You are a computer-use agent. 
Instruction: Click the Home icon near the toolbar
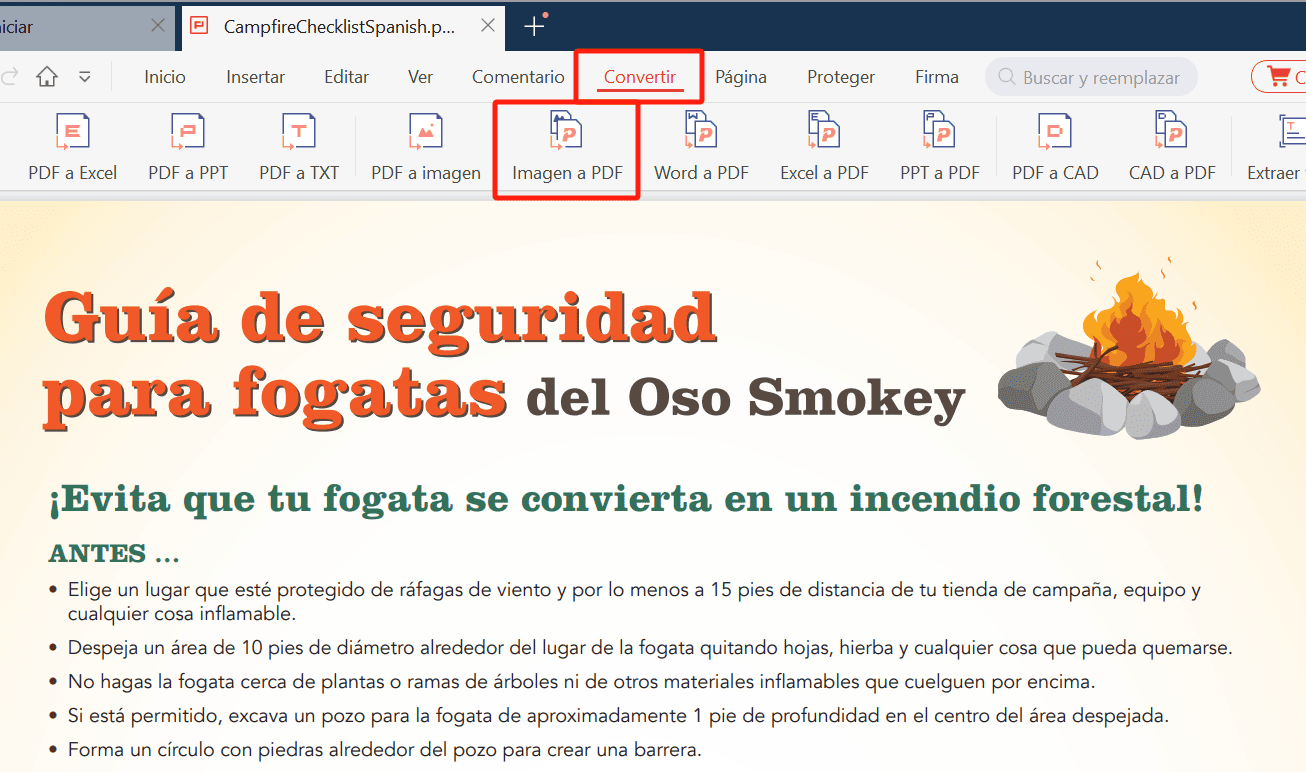pos(46,76)
